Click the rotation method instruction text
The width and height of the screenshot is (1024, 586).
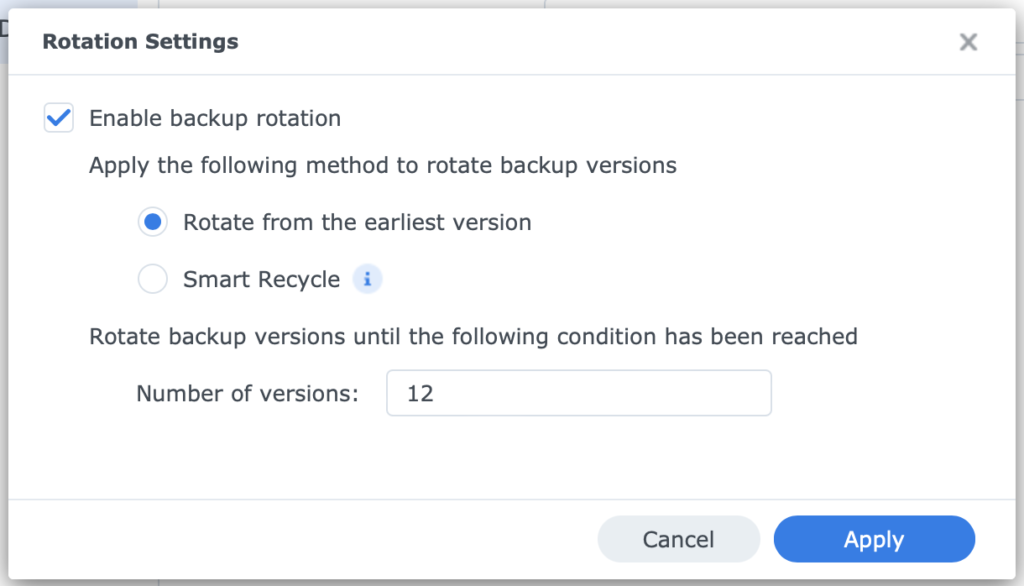click(382, 165)
